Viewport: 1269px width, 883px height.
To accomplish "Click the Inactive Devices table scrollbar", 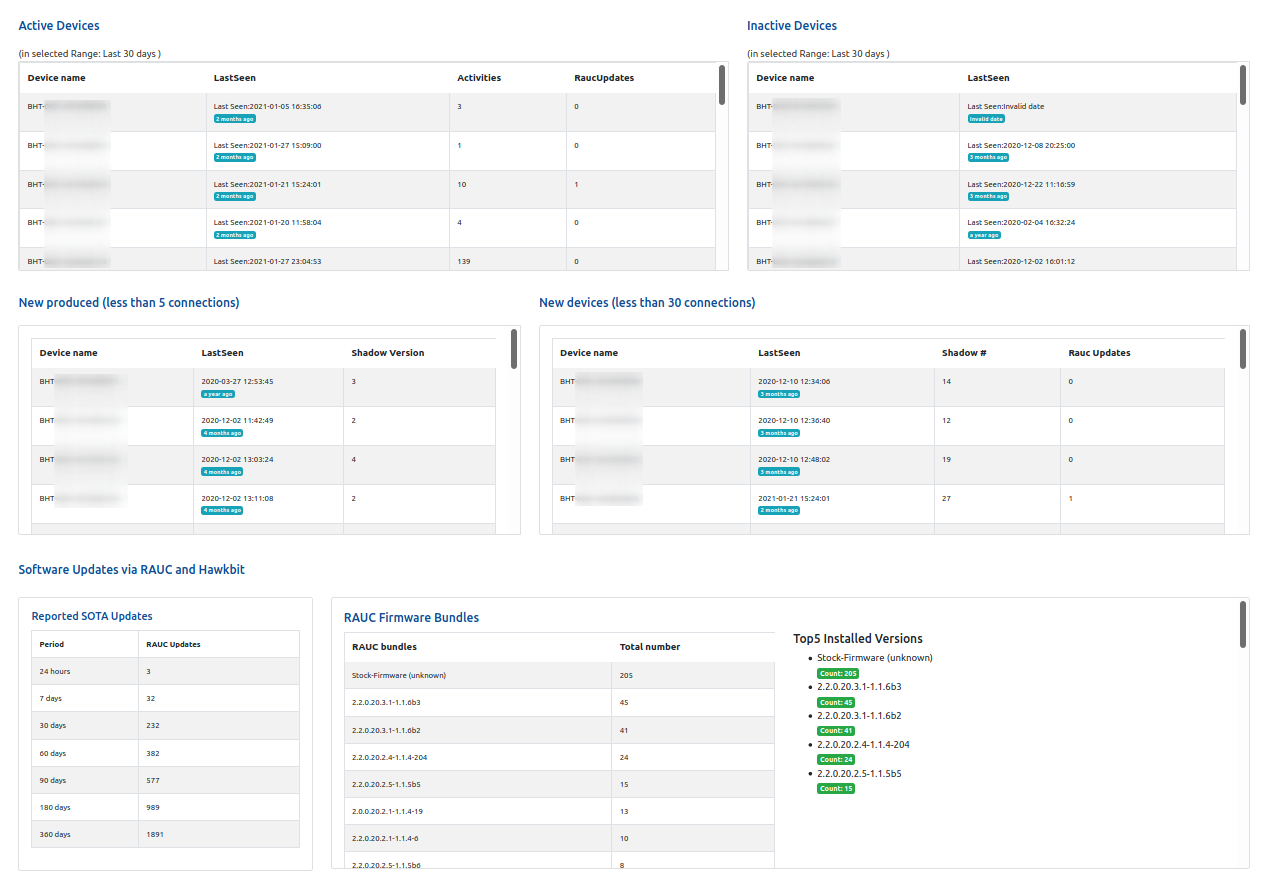I will pyautogui.click(x=1243, y=85).
